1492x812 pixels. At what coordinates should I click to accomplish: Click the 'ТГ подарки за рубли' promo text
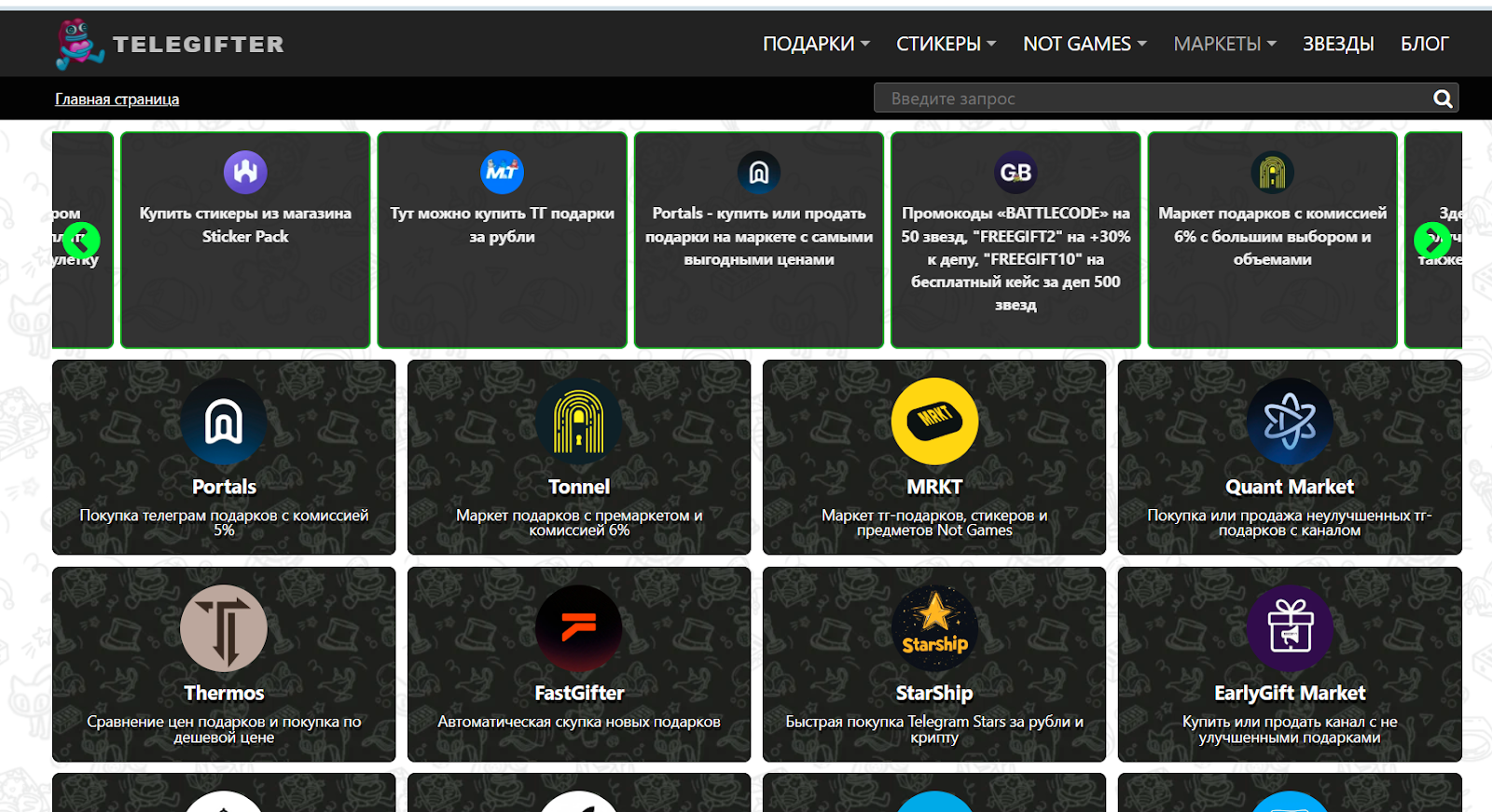coord(502,225)
